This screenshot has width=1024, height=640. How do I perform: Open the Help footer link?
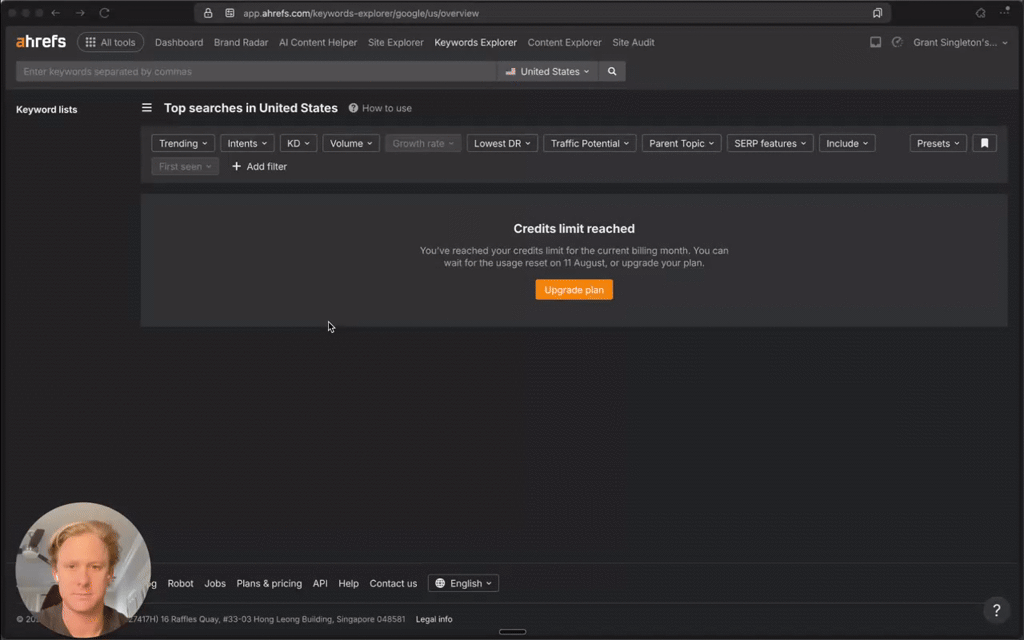tap(348, 584)
